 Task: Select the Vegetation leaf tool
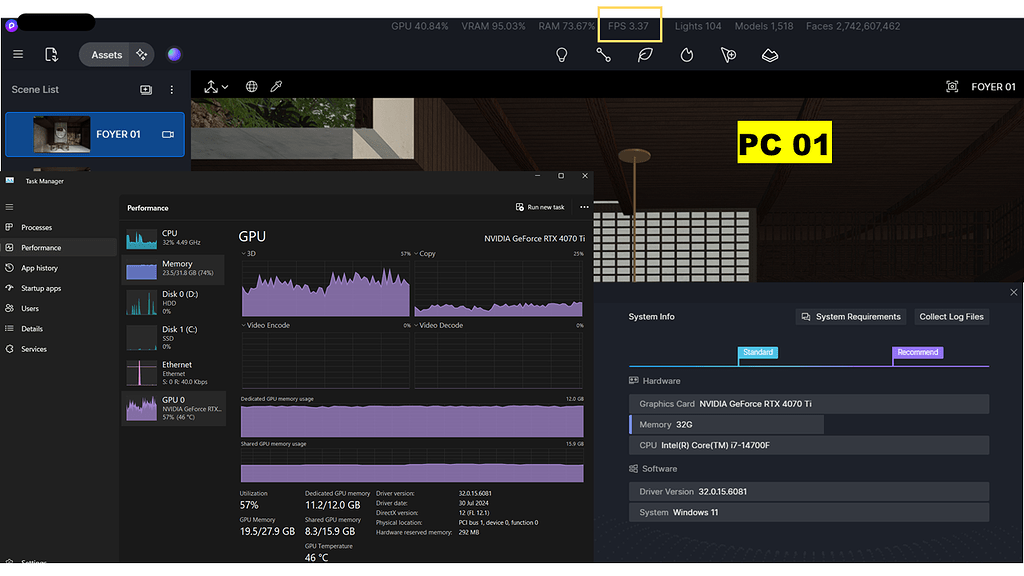click(644, 55)
